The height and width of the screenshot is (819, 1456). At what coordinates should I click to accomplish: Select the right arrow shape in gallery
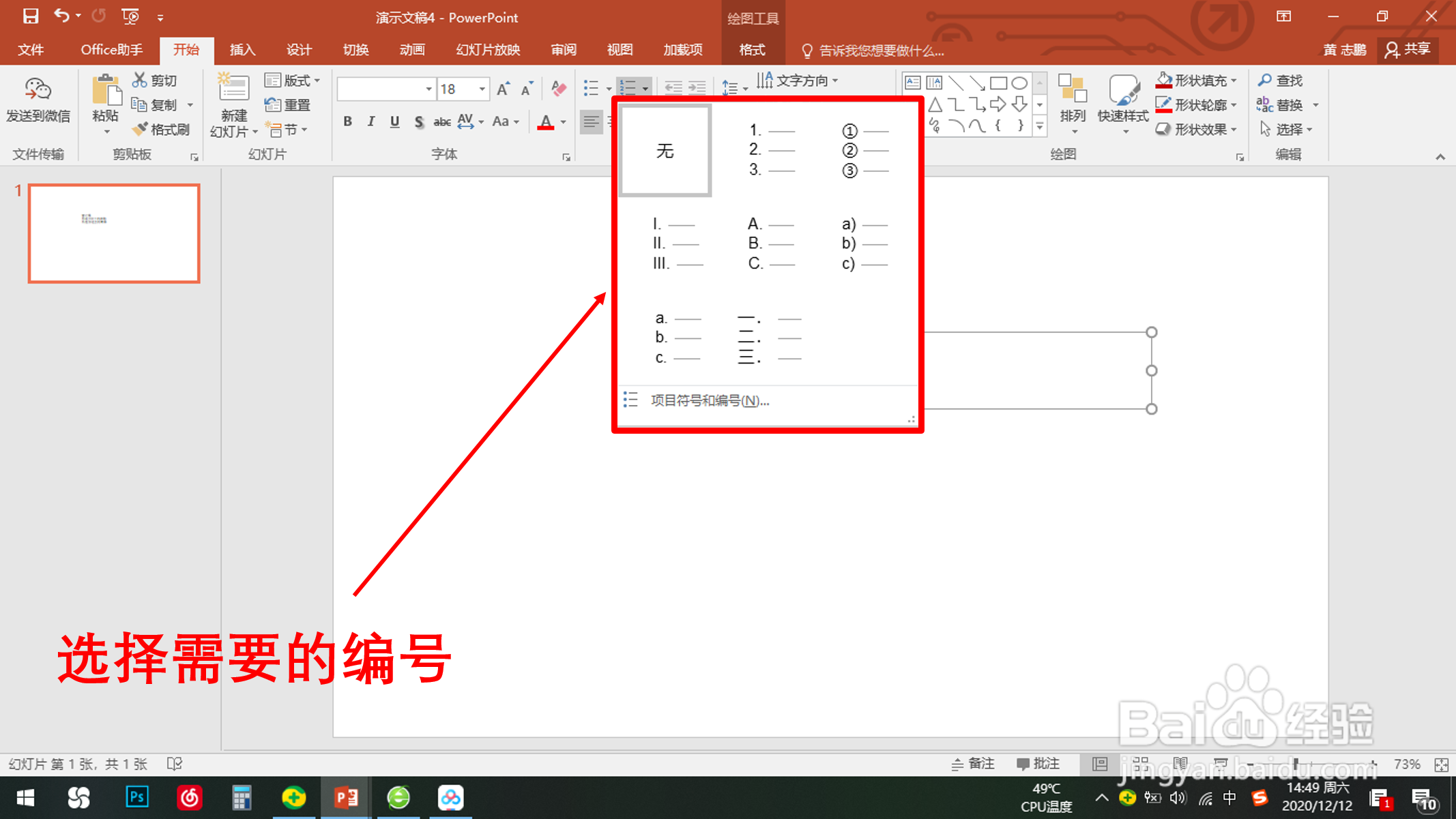998,104
